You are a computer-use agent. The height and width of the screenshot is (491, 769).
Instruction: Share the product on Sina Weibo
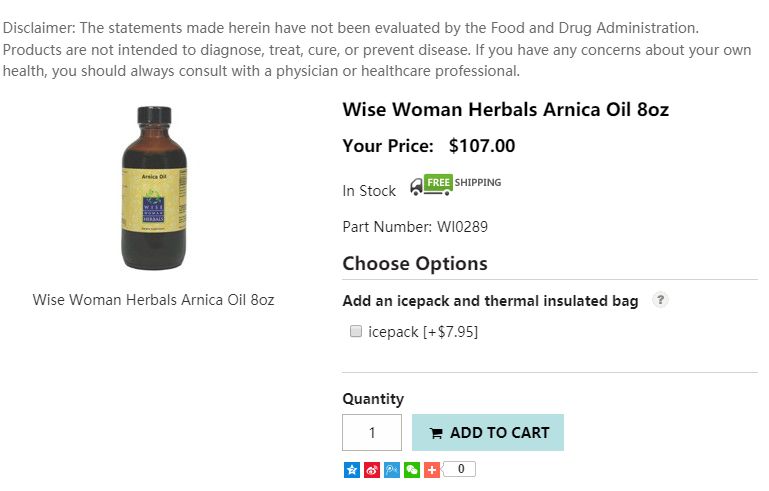371,469
